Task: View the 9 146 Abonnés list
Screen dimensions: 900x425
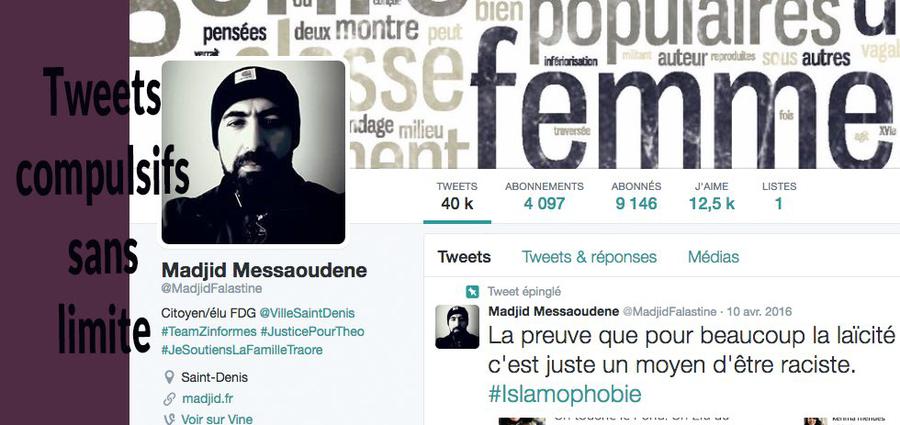Action: point(636,196)
